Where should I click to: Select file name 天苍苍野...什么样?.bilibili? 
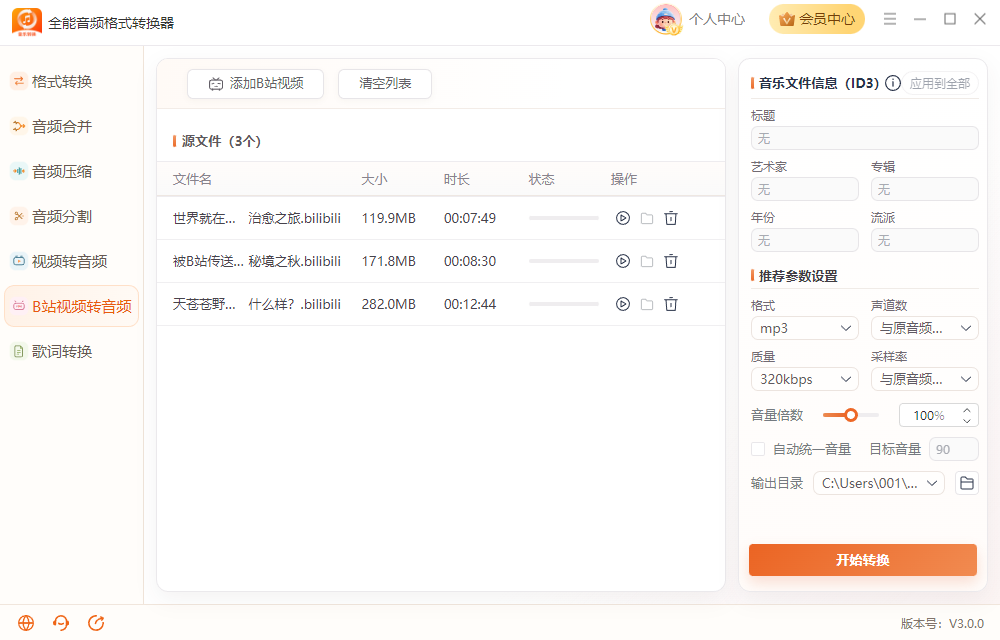coord(256,304)
